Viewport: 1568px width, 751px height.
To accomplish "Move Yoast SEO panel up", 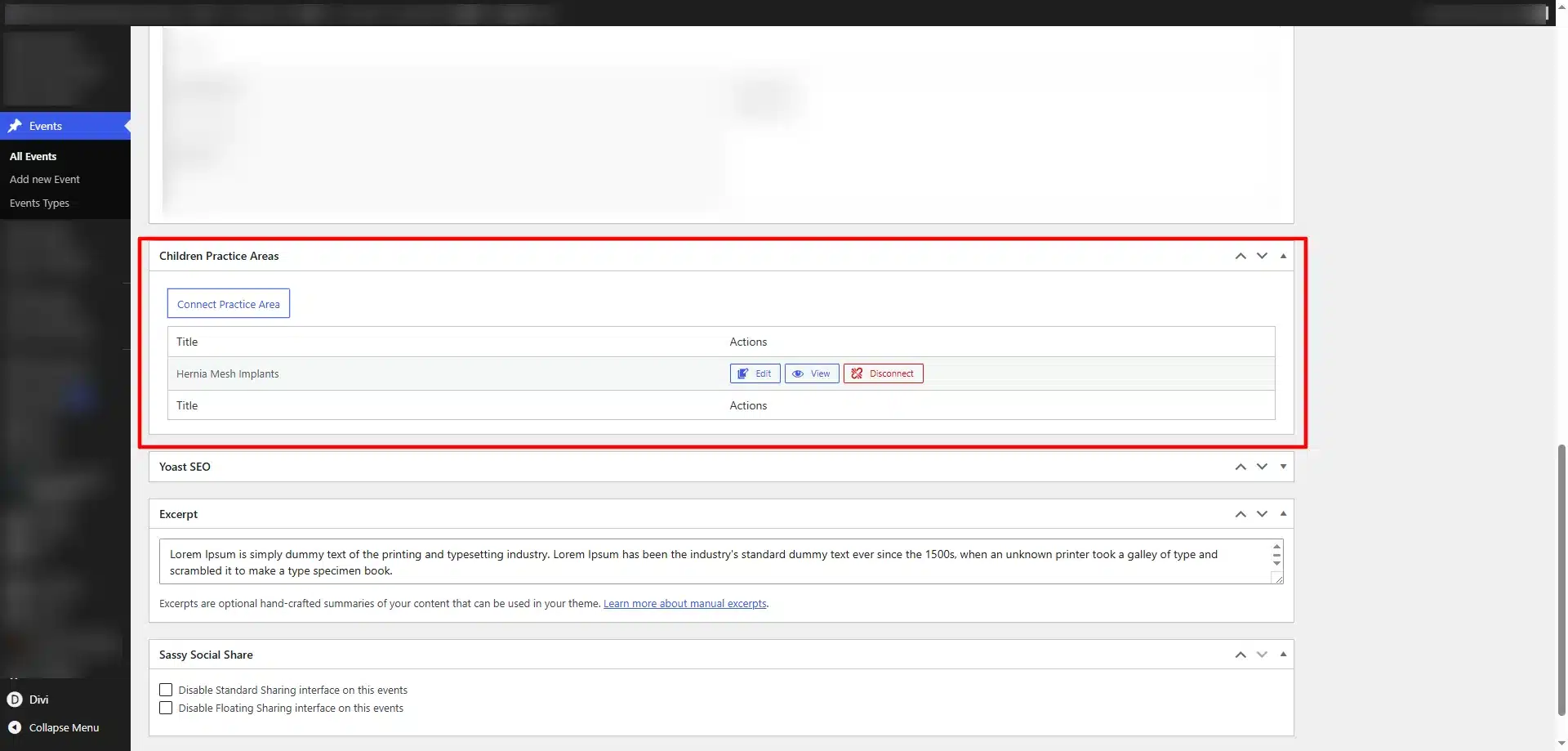I will point(1241,467).
